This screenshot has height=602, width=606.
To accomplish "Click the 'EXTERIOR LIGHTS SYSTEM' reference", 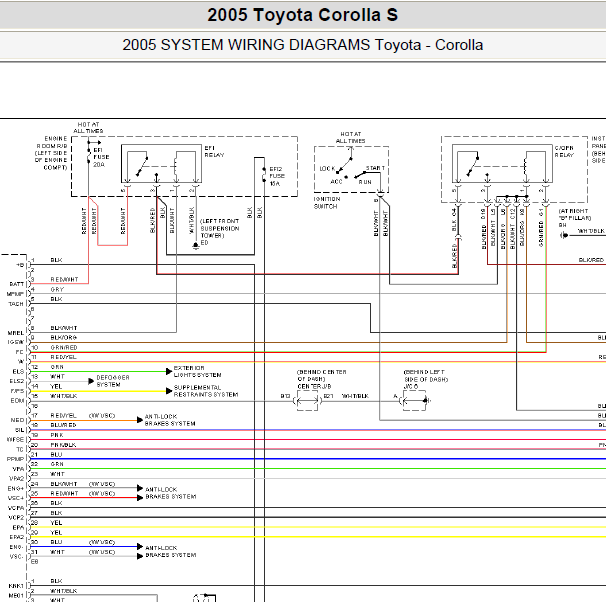I will pyautogui.click(x=197, y=372).
